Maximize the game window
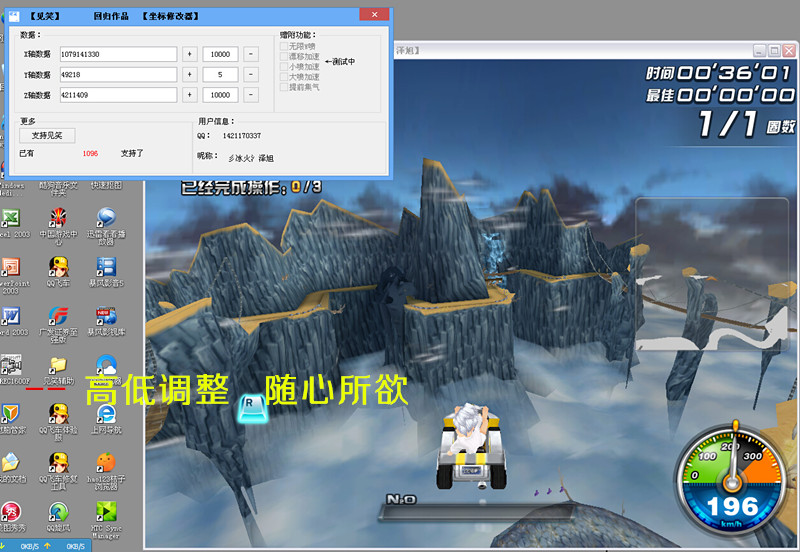This screenshot has width=800, height=552. pyautogui.click(x=774, y=51)
